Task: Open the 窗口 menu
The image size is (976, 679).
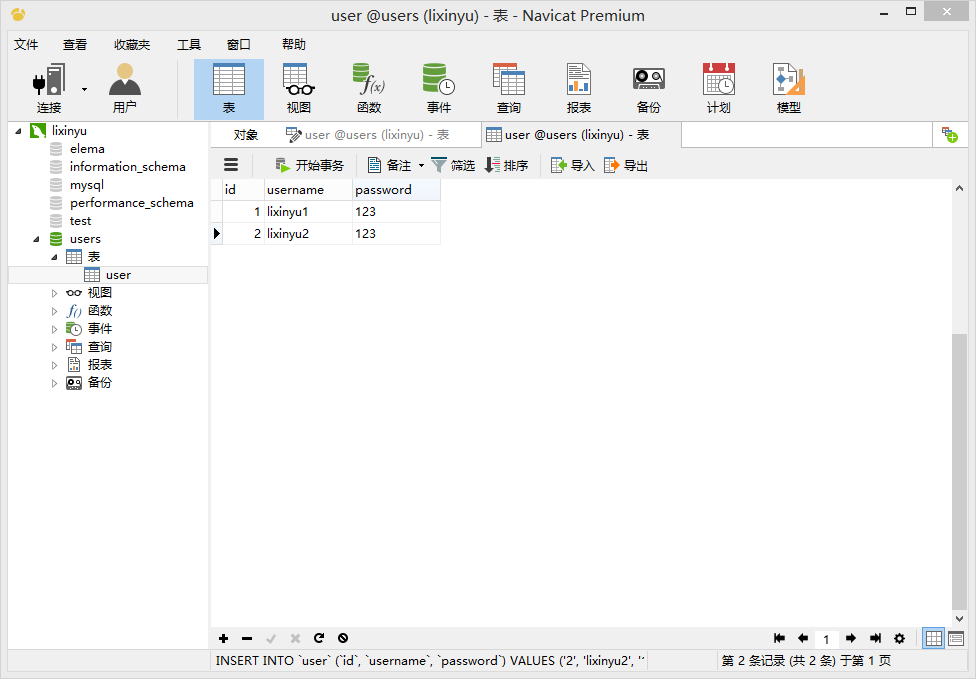Action: coord(238,44)
